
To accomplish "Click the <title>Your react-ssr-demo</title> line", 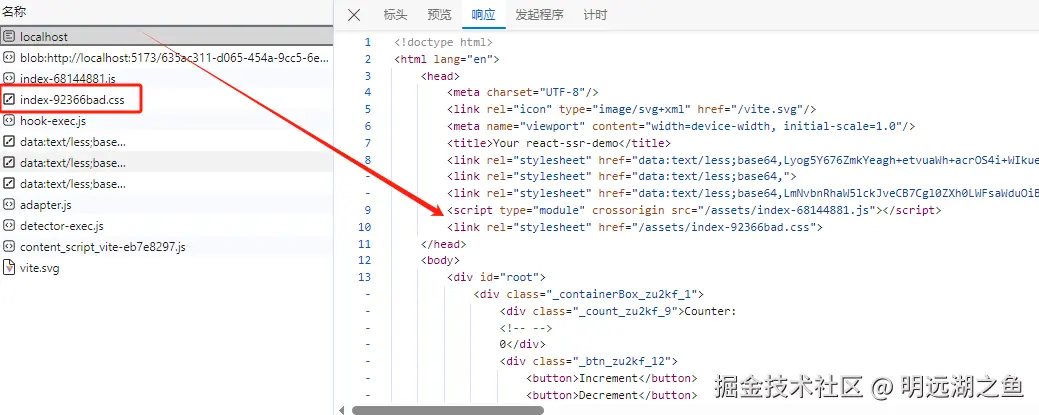I will pos(559,143).
